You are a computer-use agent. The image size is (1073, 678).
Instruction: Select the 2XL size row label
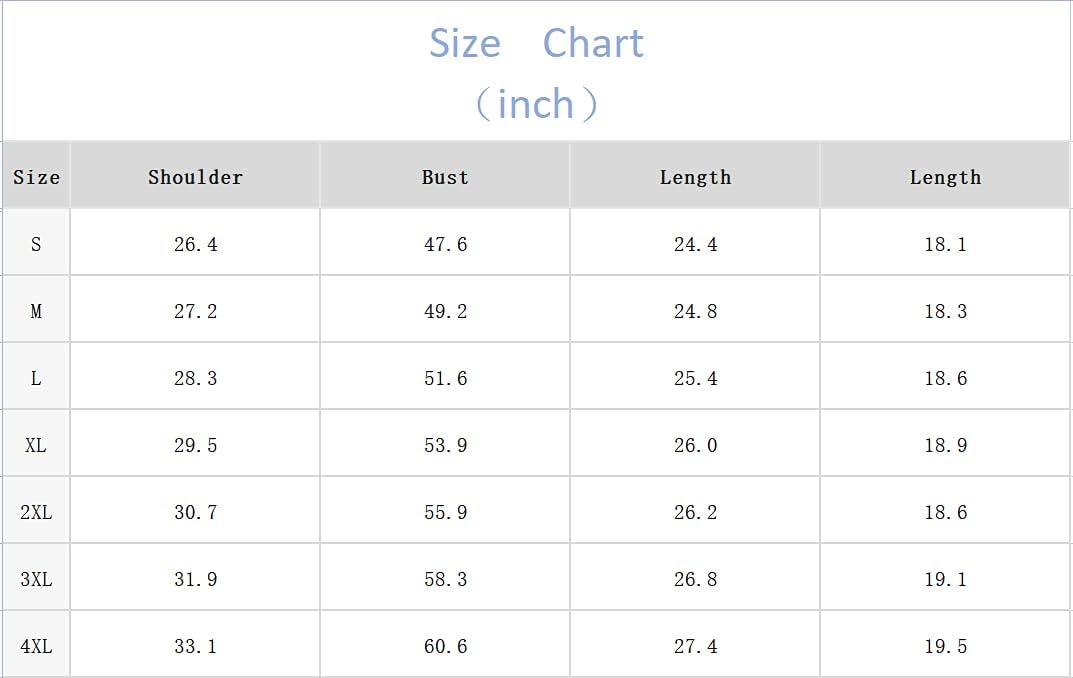click(x=36, y=512)
